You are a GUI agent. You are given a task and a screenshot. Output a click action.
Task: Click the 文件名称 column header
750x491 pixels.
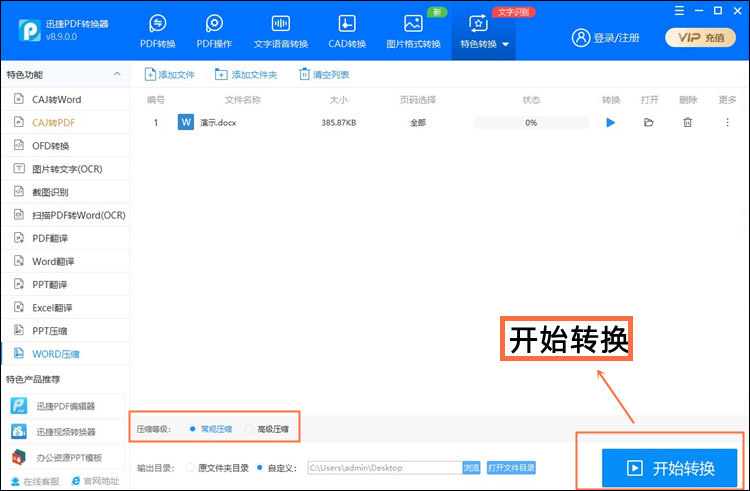click(x=243, y=100)
